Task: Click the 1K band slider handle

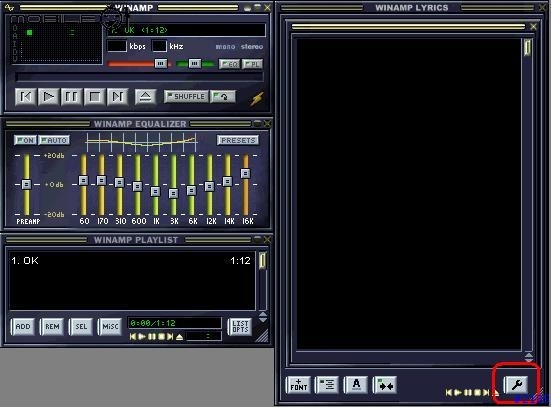Action: 155,192
